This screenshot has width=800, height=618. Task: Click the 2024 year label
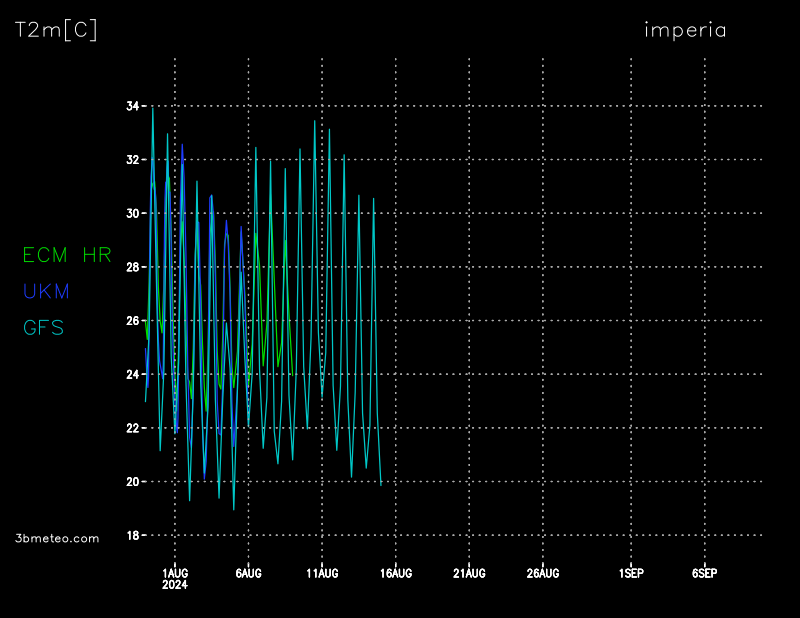point(175,585)
